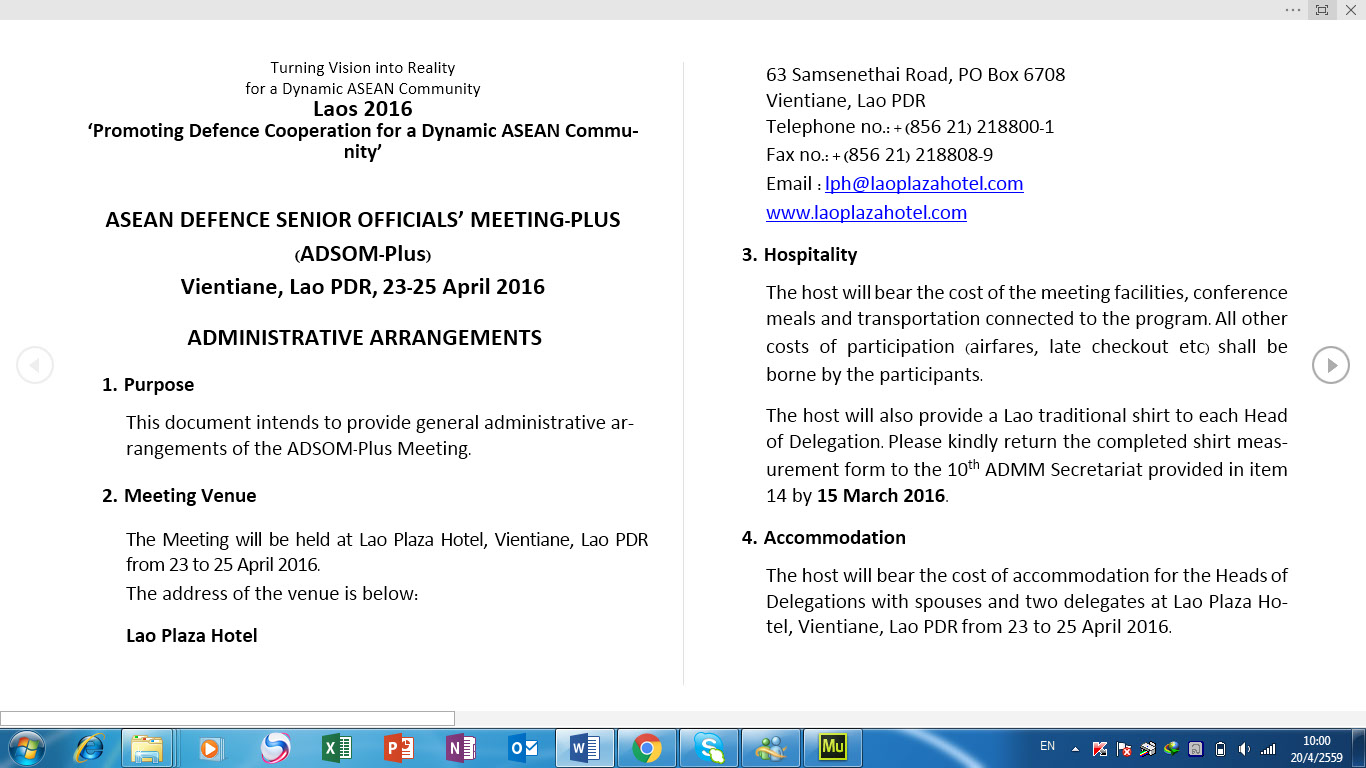This screenshot has width=1366, height=768.
Task: Open Outlook from the taskbar
Action: (523, 748)
